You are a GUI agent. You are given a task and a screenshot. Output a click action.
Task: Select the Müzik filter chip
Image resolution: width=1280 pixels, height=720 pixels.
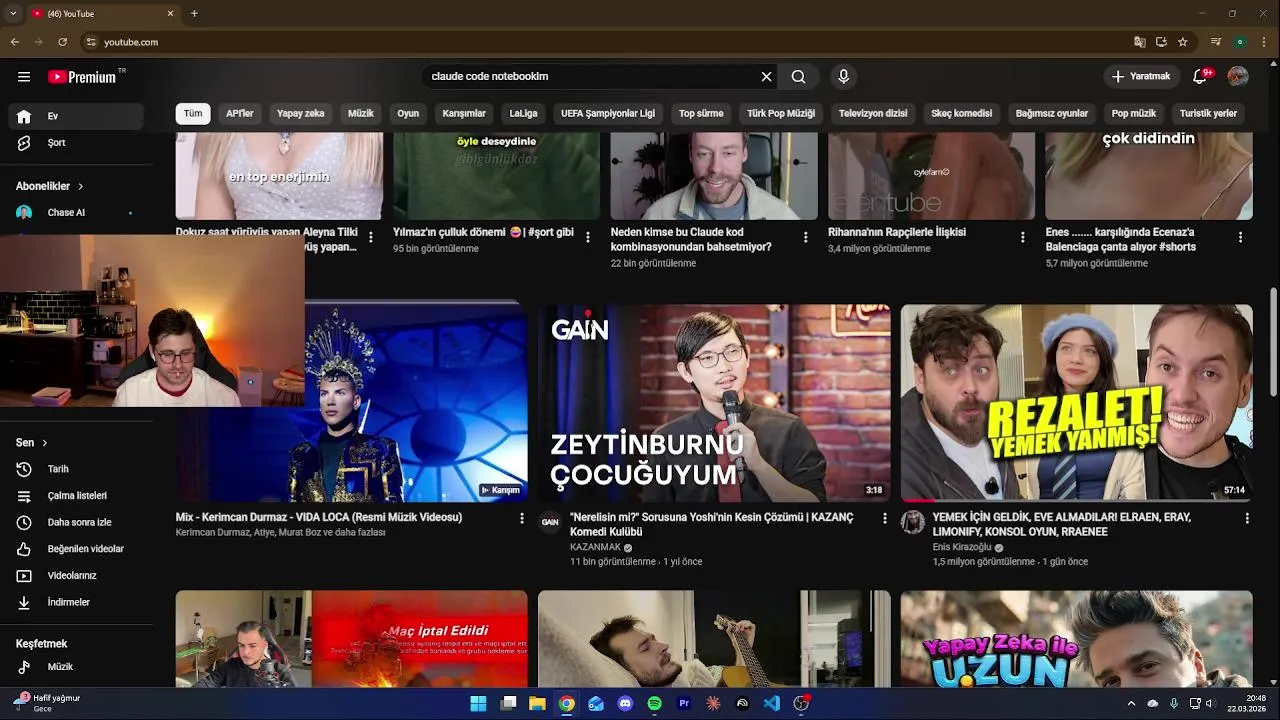pos(361,114)
